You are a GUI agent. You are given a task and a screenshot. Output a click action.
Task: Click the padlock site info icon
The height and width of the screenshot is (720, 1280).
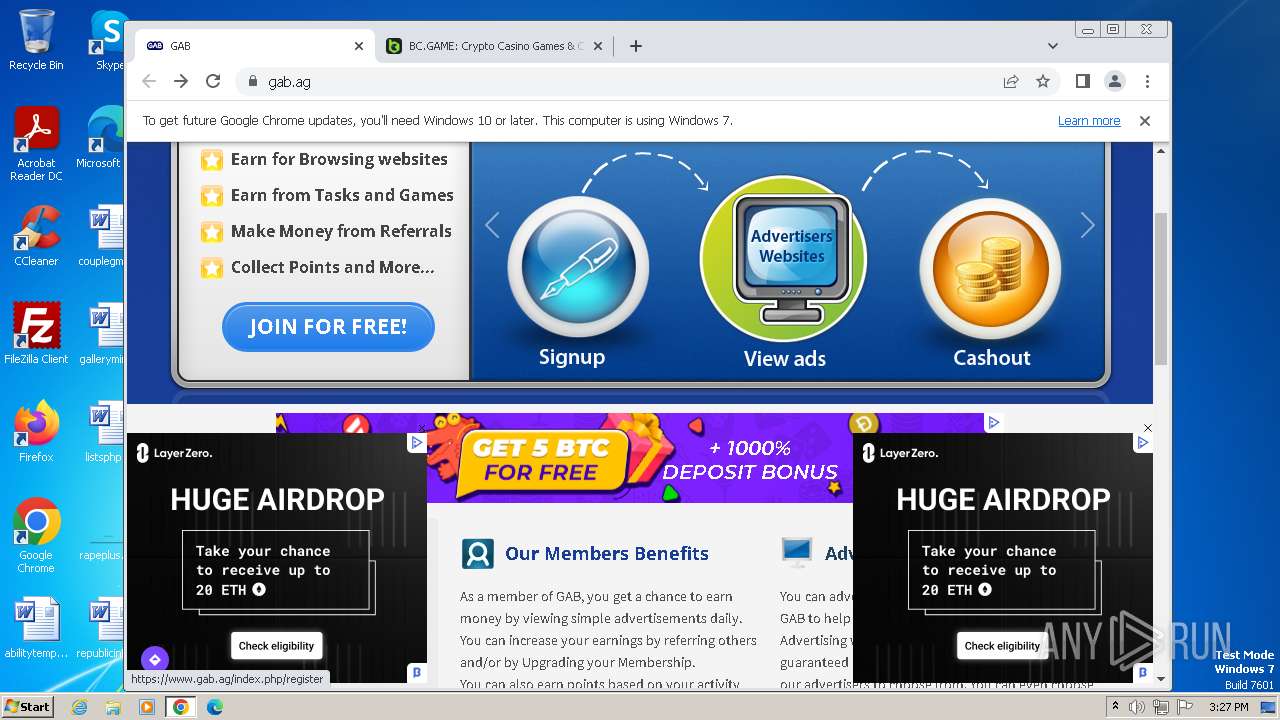coord(252,82)
